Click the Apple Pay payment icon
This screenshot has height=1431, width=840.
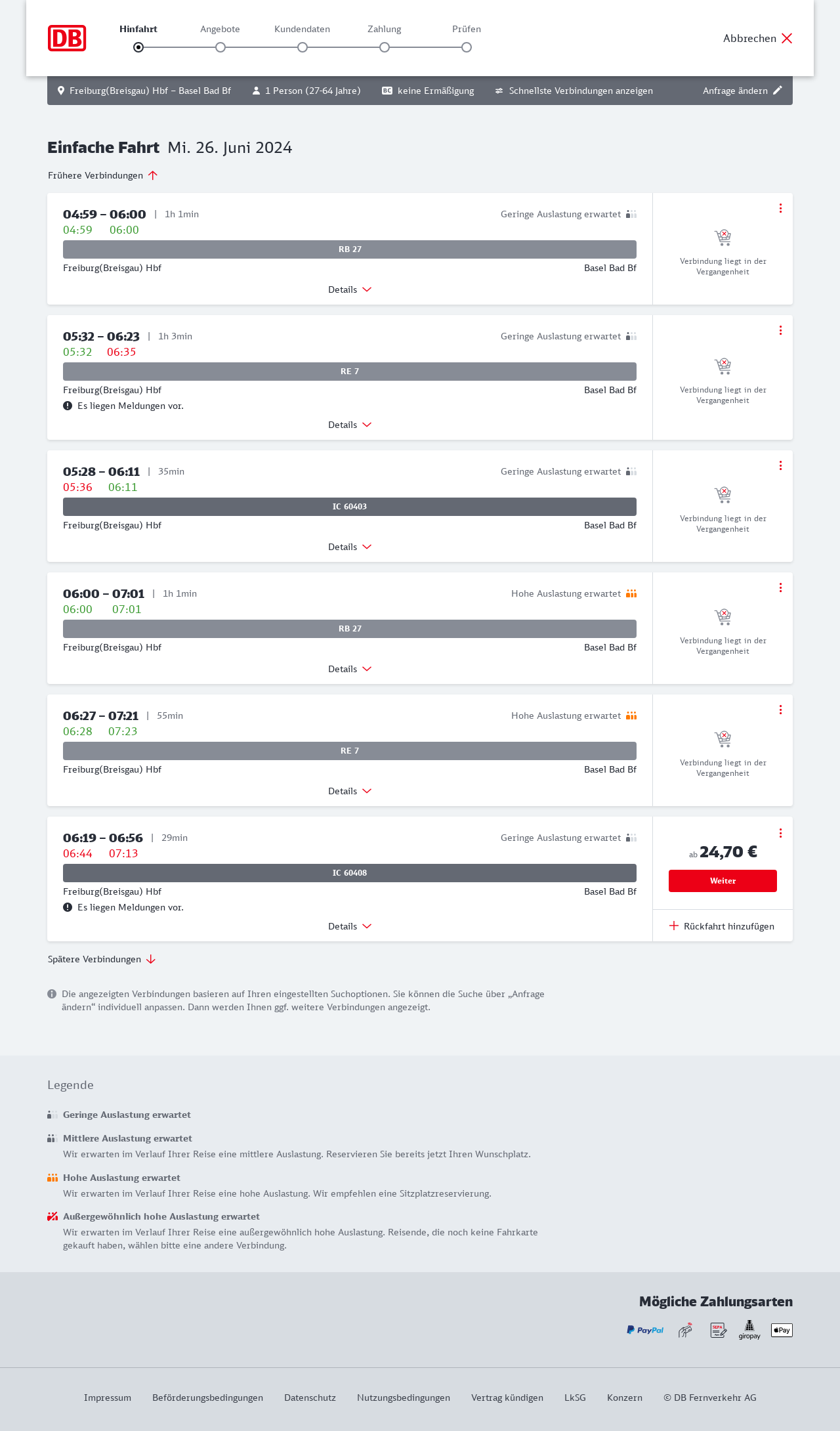(x=782, y=1330)
